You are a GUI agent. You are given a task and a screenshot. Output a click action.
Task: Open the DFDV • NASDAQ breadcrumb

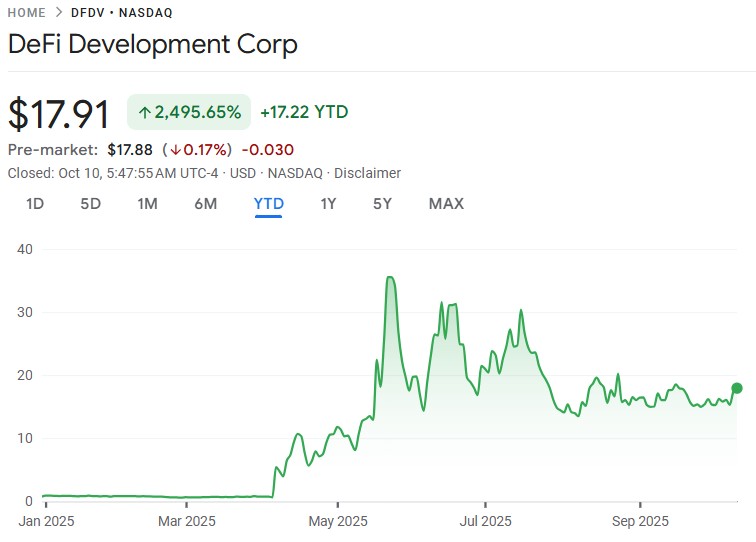[x=122, y=13]
